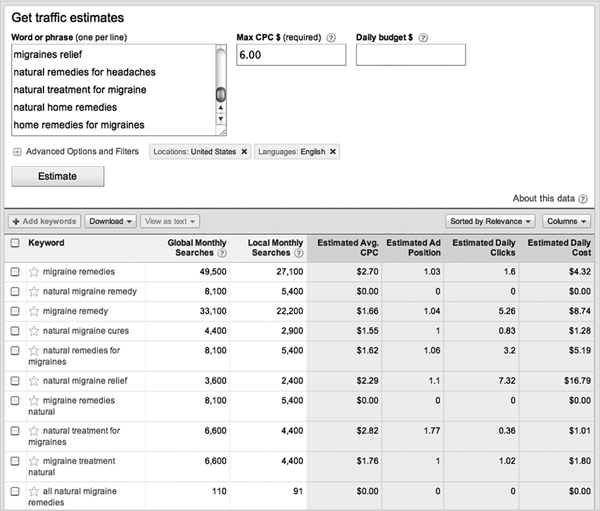Open help icon next to Daily budget
The width and height of the screenshot is (600, 511).
(x=423, y=38)
